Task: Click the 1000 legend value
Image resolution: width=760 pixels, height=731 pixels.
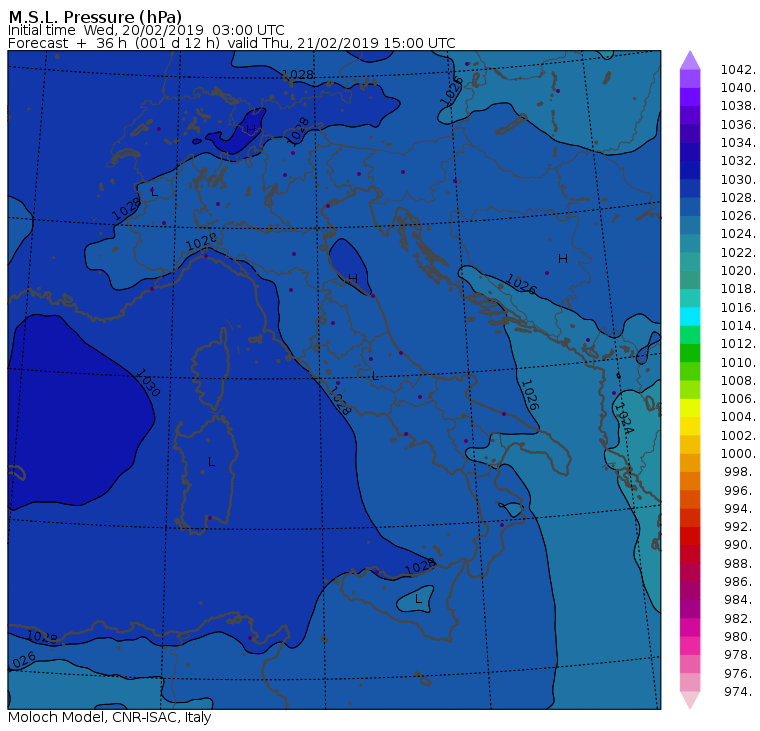Action: coord(738,453)
